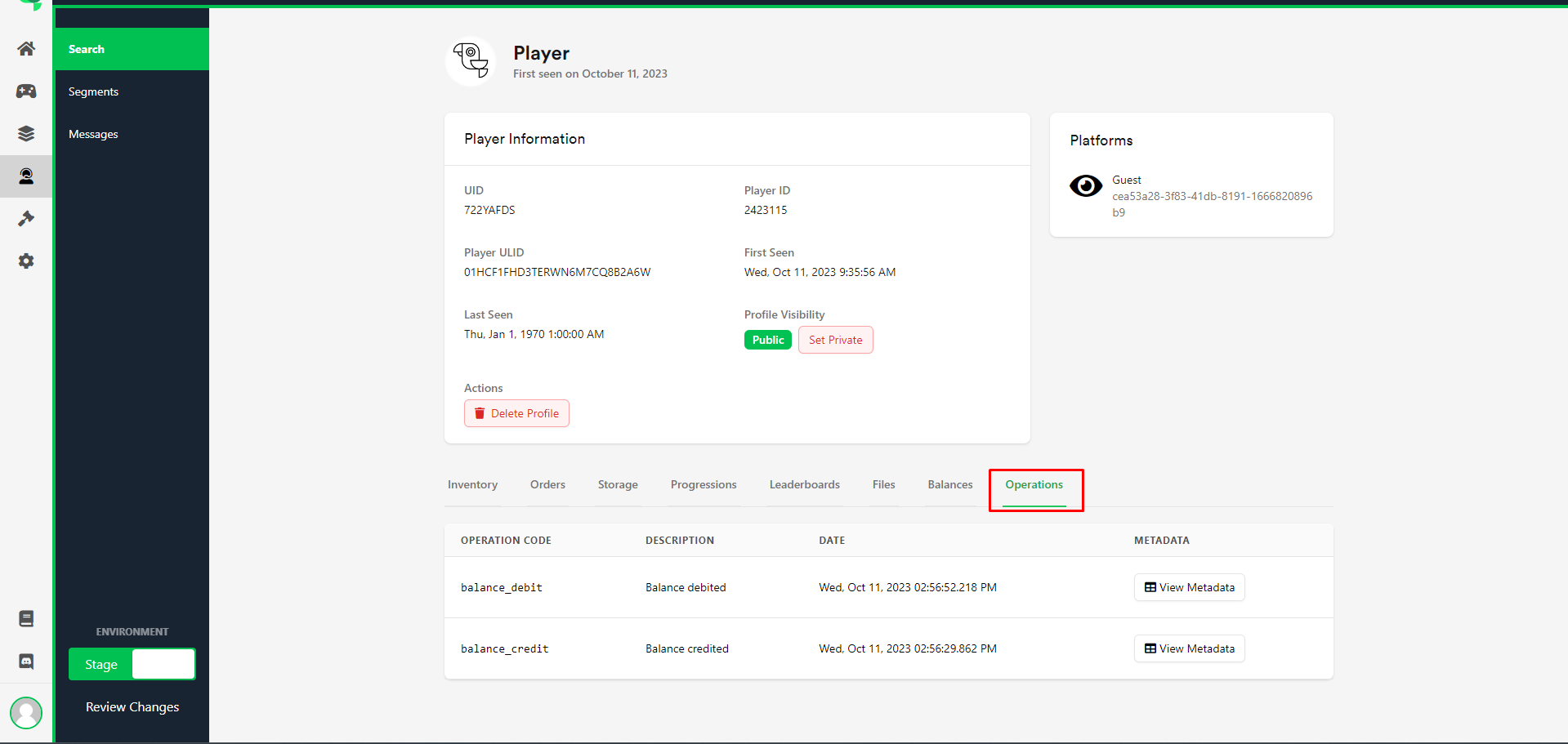Set profile visibility to Private
Viewport: 1568px width, 744px height.
tap(835, 340)
